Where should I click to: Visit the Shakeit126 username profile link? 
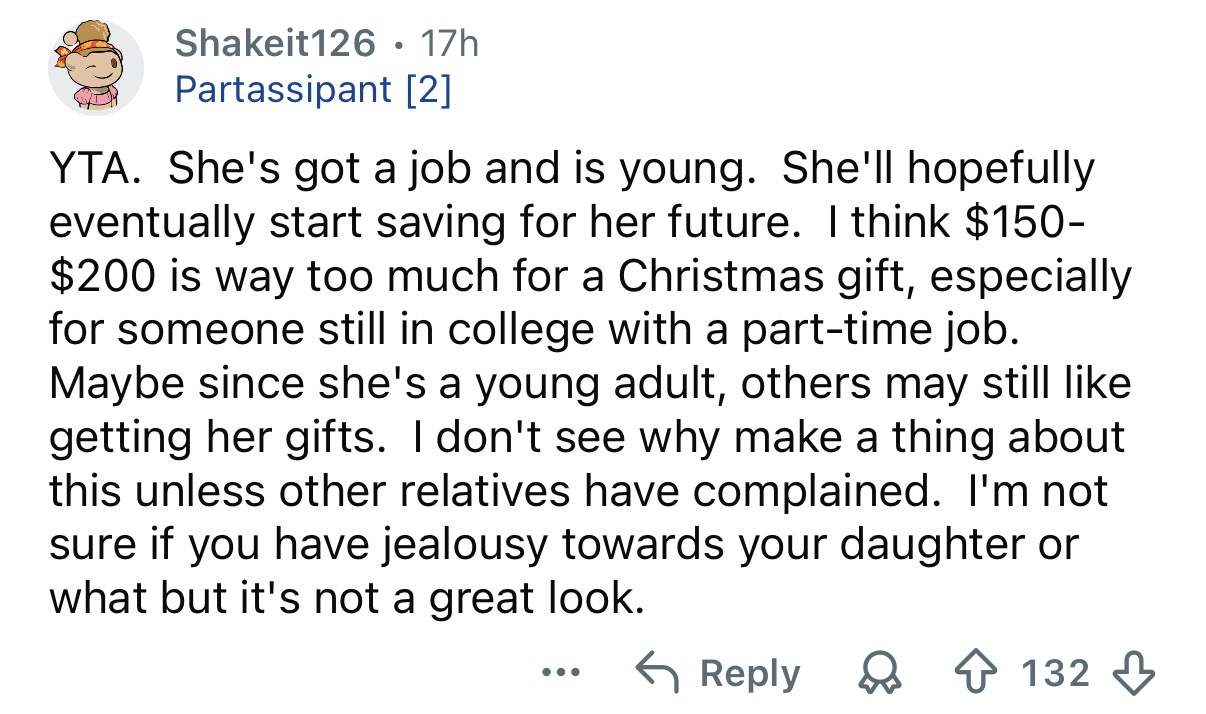(x=276, y=44)
